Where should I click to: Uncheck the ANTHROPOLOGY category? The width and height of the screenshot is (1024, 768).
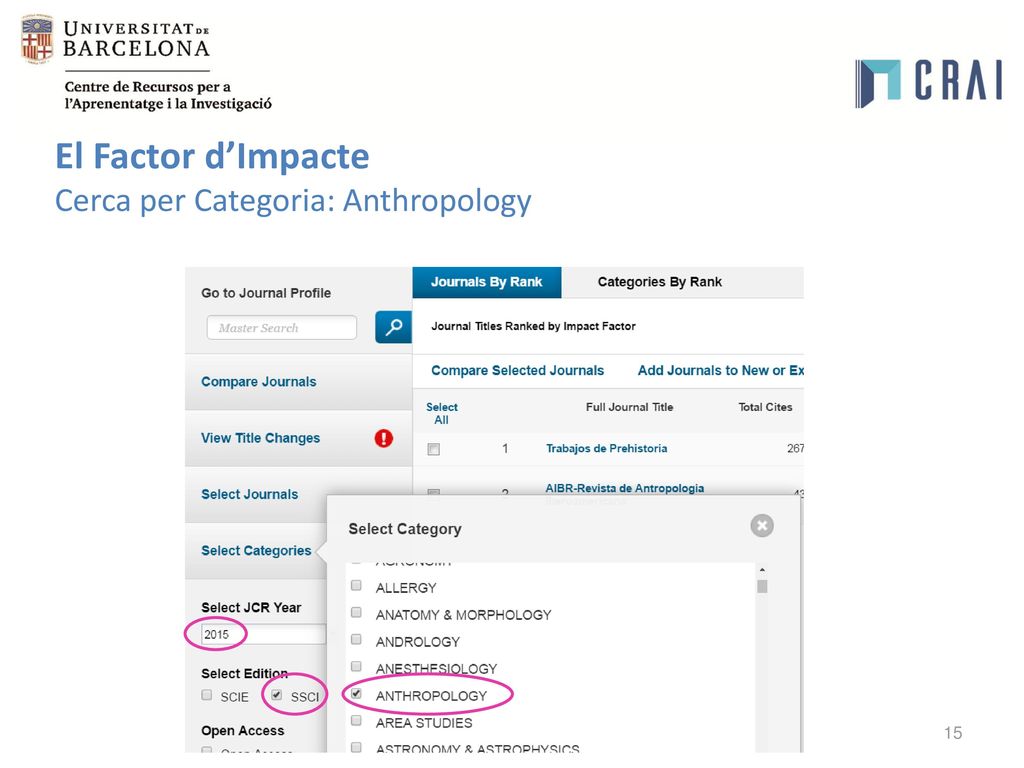(356, 694)
